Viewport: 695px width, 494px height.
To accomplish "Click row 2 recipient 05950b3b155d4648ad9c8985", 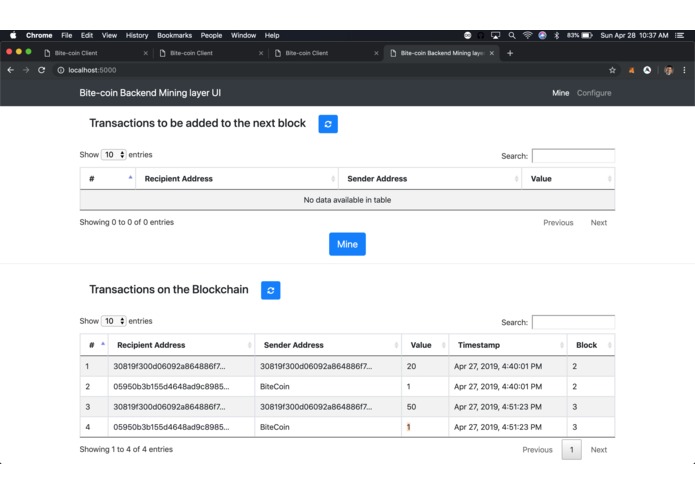I will click(171, 387).
